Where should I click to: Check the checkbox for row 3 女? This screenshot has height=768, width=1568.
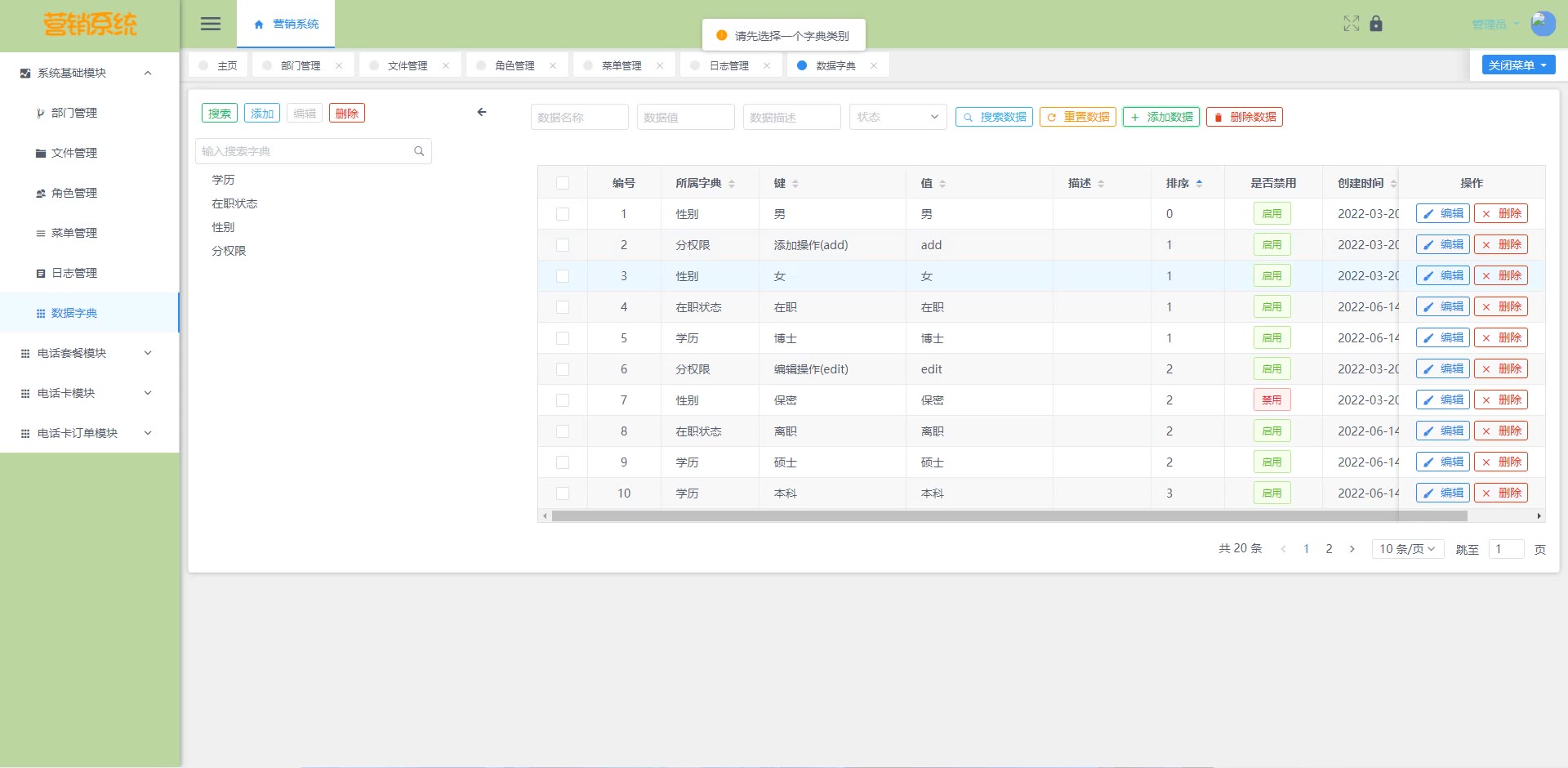[563, 276]
